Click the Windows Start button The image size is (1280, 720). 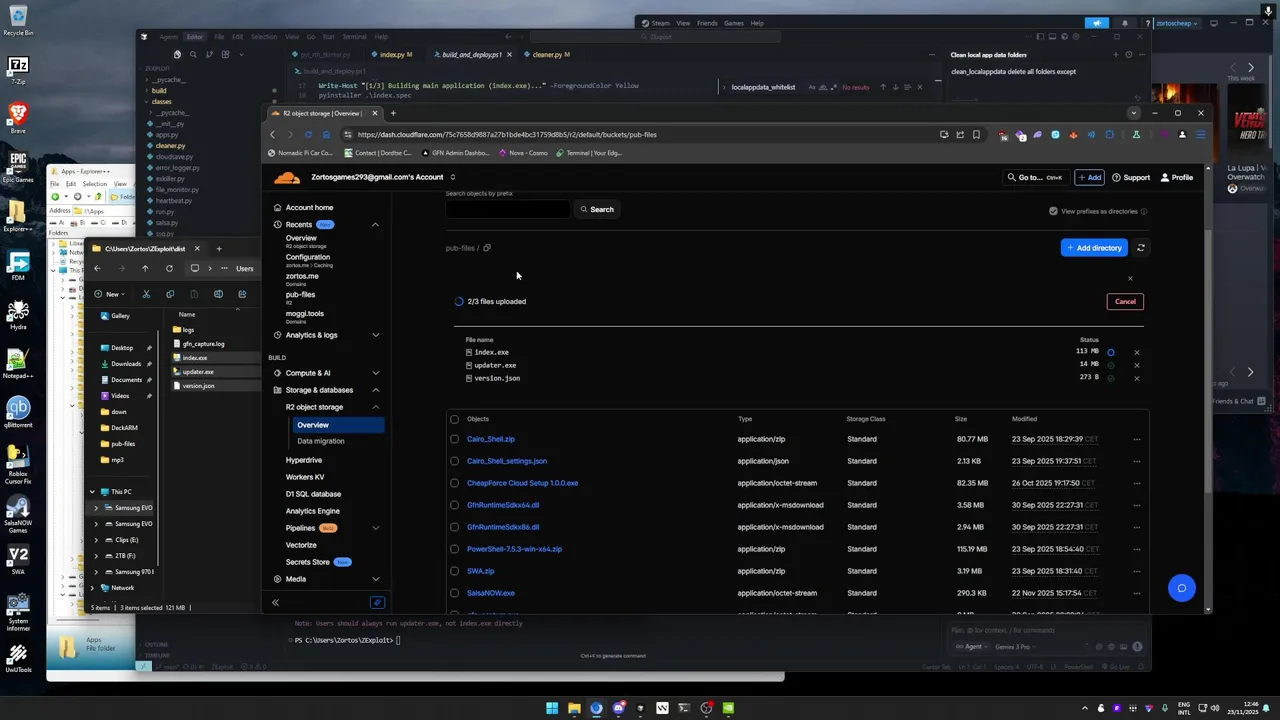pyautogui.click(x=552, y=708)
